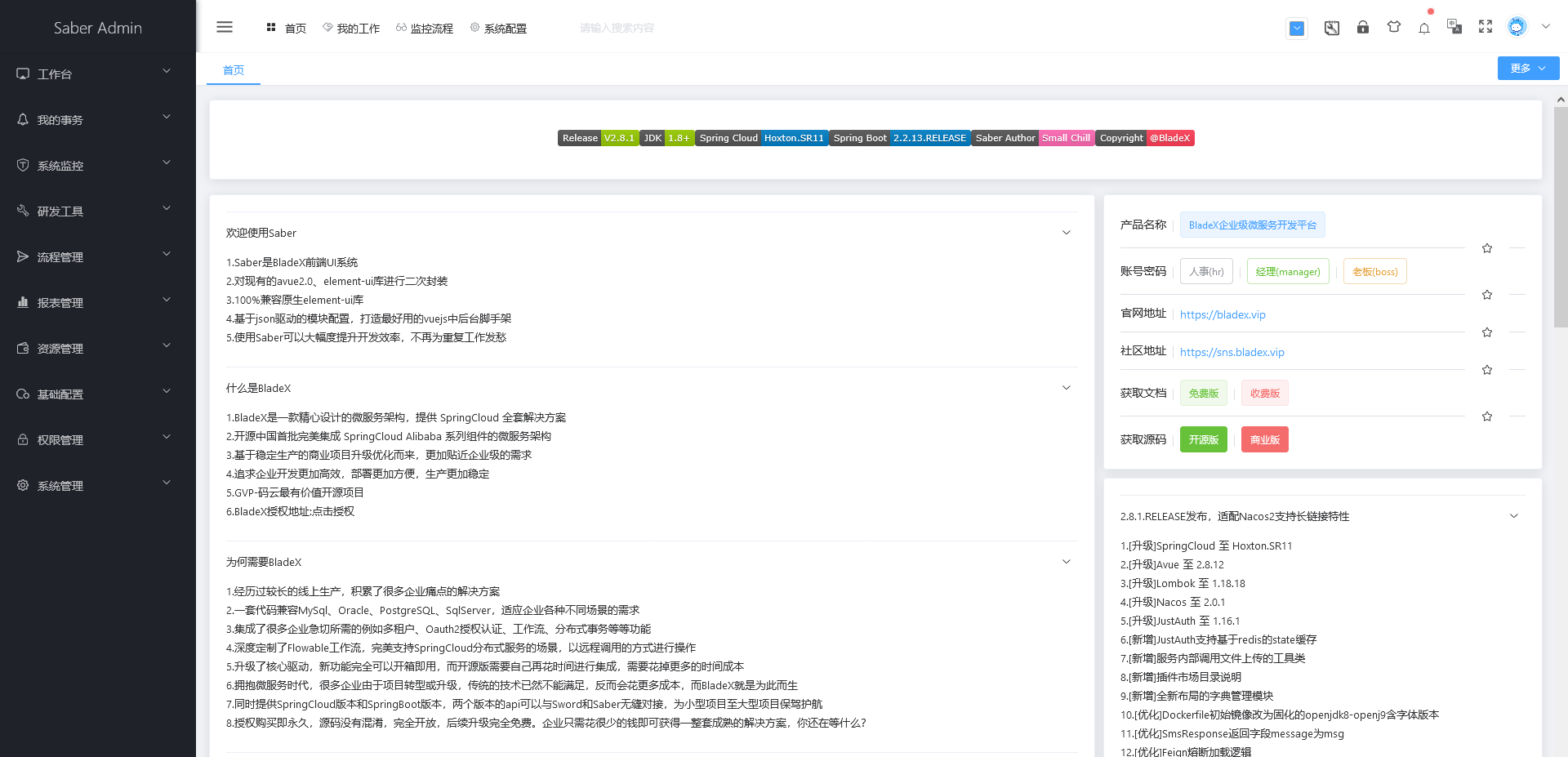Collapse the 什么是BladeX panel arrow
This screenshot has width=1568, height=757.
[x=1066, y=388]
